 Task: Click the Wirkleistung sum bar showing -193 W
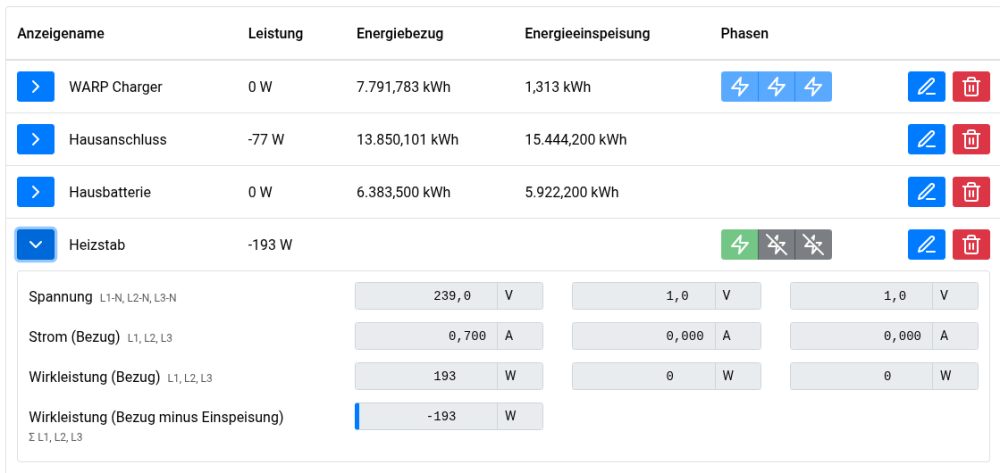428,416
